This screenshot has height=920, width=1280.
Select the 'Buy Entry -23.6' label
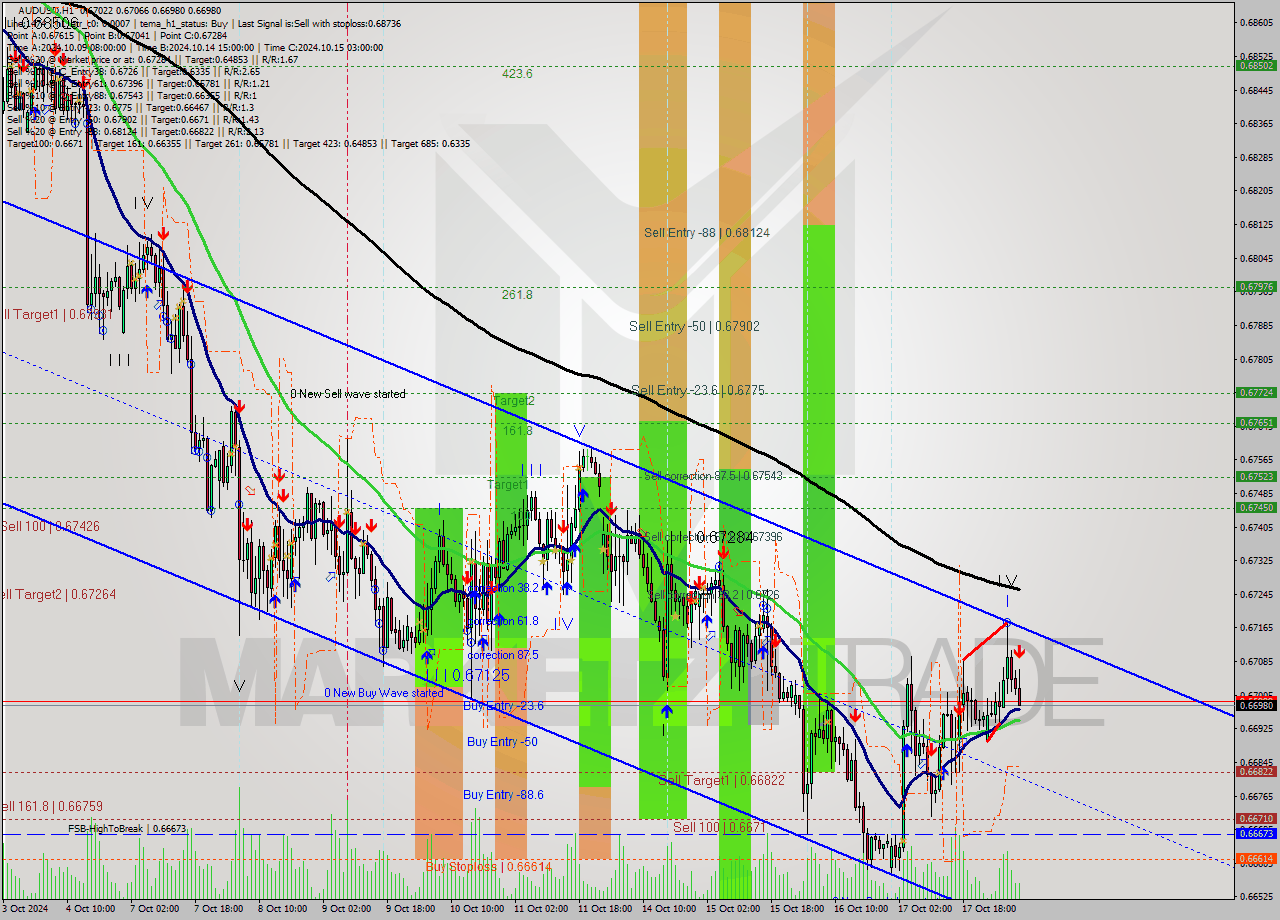504,706
